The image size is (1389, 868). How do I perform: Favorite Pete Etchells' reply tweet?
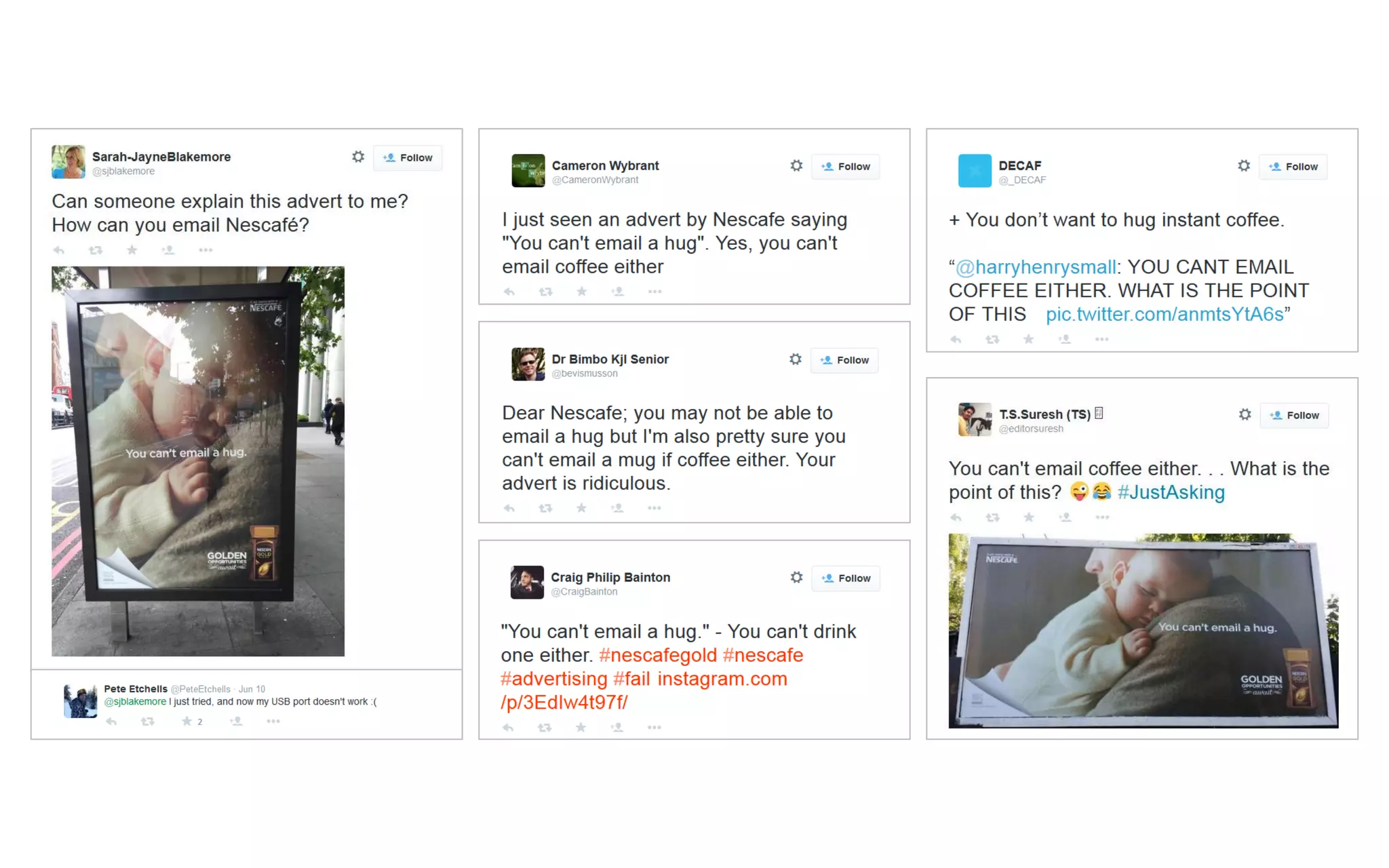pyautogui.click(x=187, y=721)
